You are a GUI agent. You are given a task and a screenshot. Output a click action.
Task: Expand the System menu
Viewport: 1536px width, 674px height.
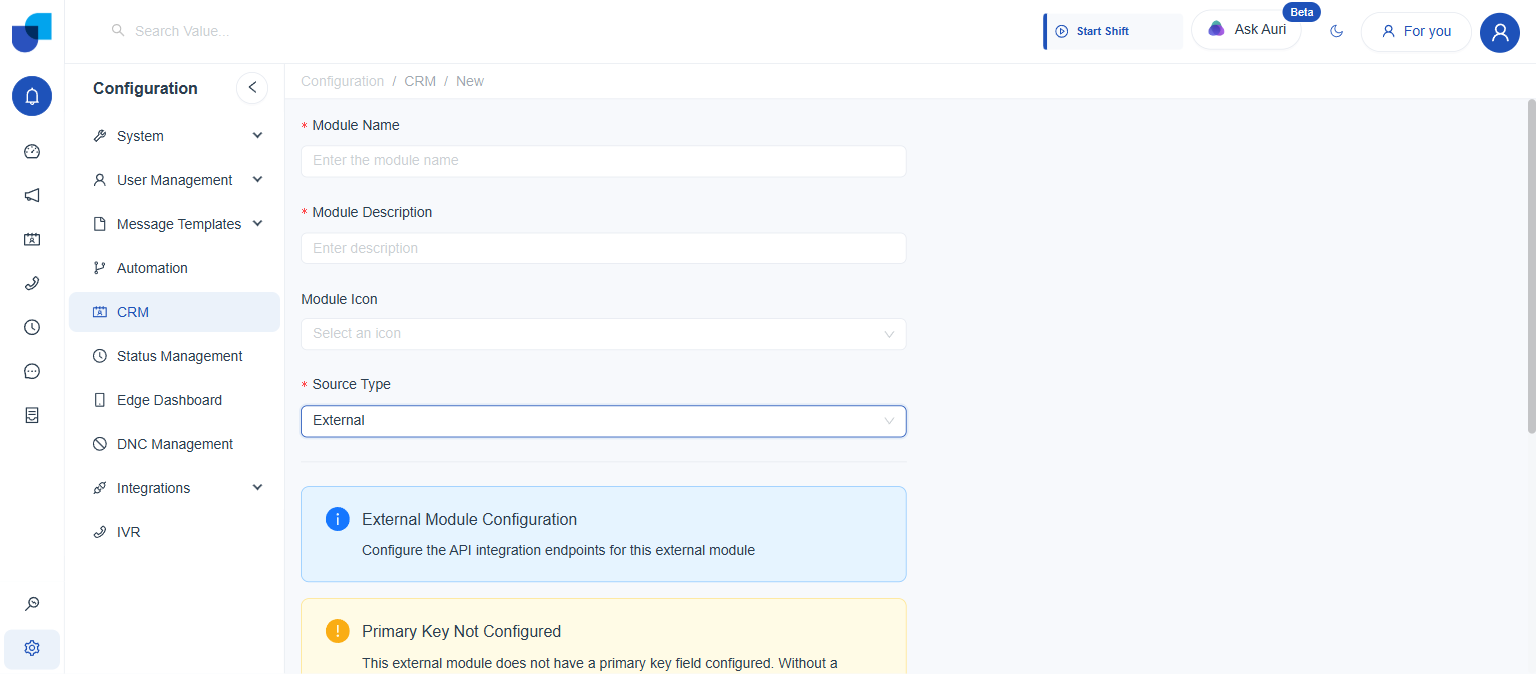pyautogui.click(x=174, y=136)
